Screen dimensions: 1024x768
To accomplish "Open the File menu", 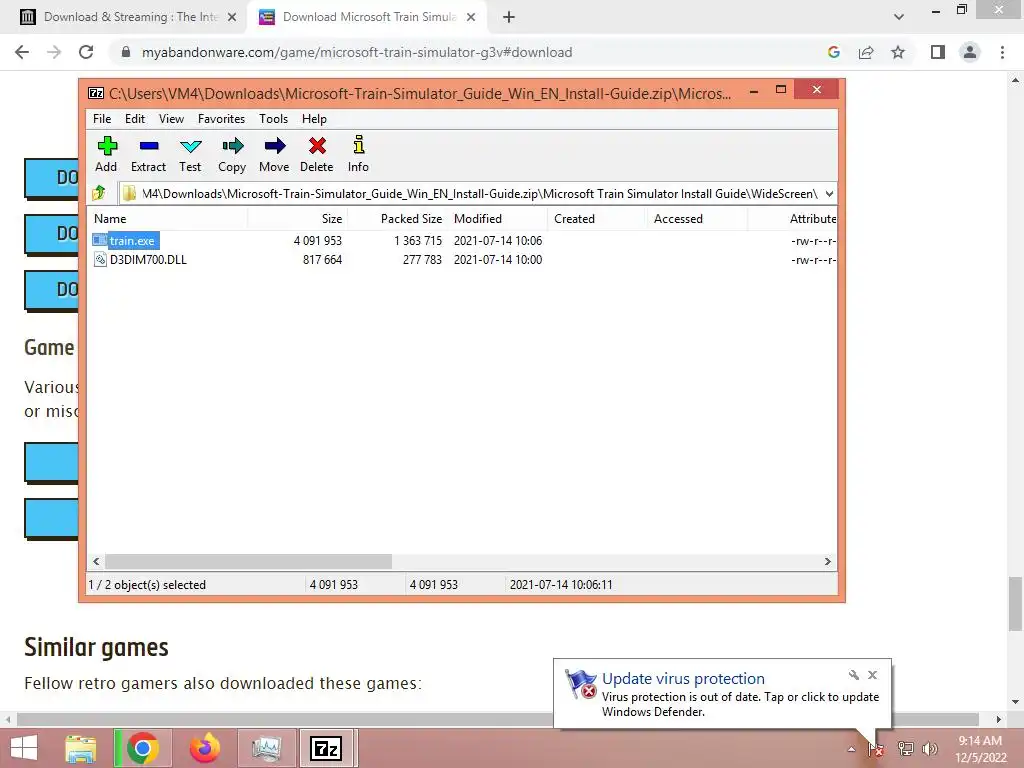I will [102, 119].
